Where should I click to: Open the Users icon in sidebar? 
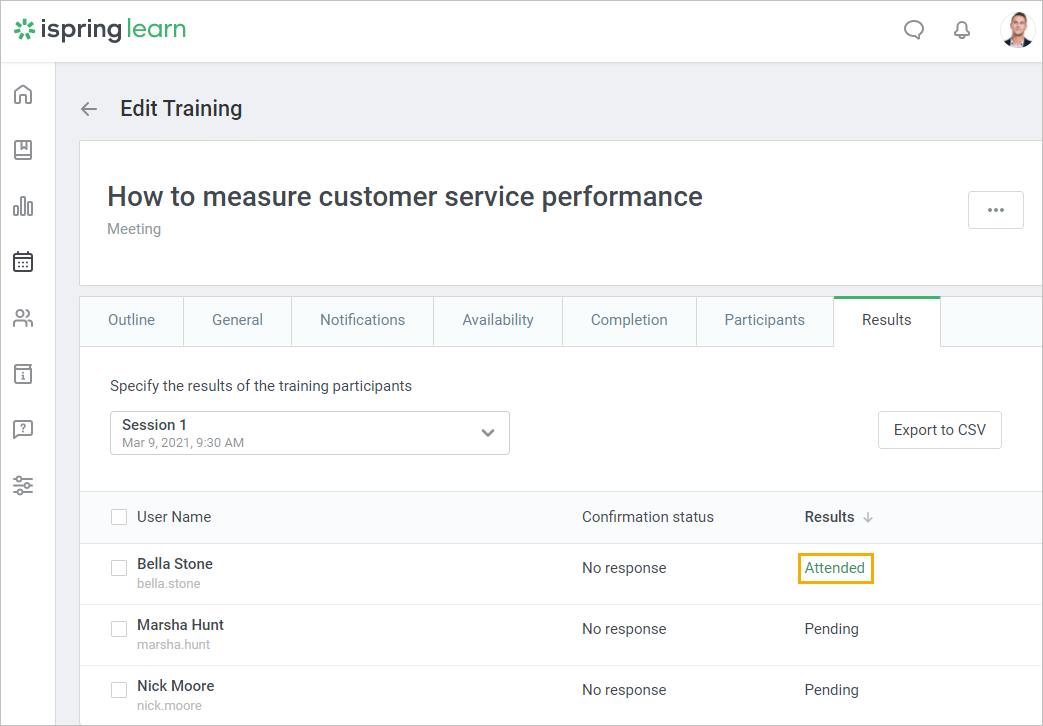[23, 318]
